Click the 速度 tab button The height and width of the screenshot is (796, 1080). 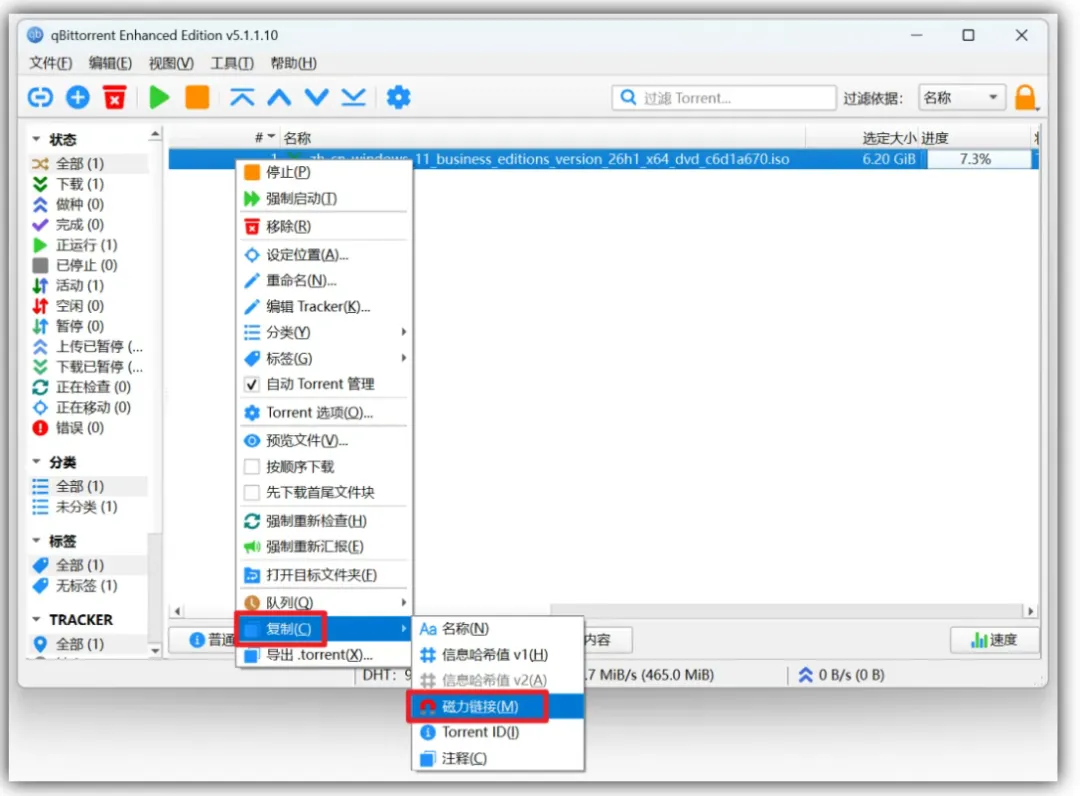(994, 640)
